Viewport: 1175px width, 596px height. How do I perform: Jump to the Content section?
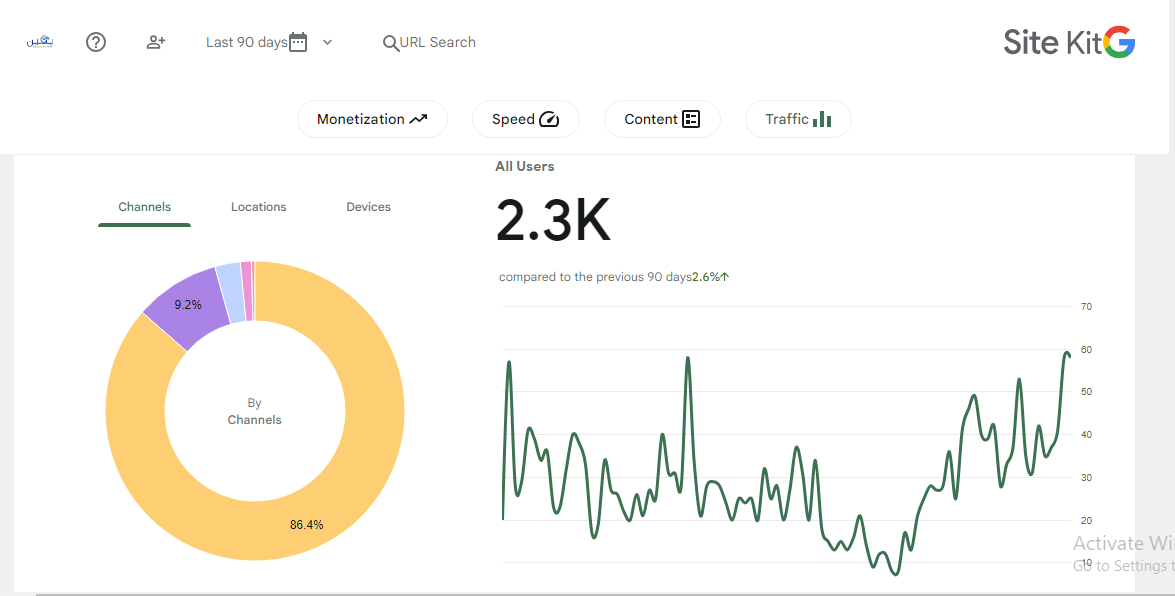(x=662, y=119)
